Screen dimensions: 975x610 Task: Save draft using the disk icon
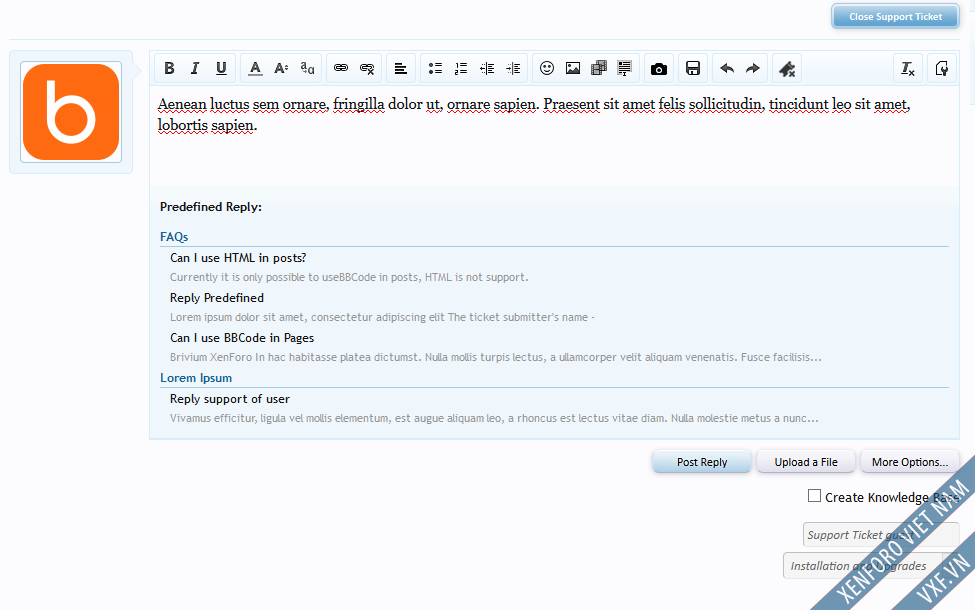click(693, 68)
